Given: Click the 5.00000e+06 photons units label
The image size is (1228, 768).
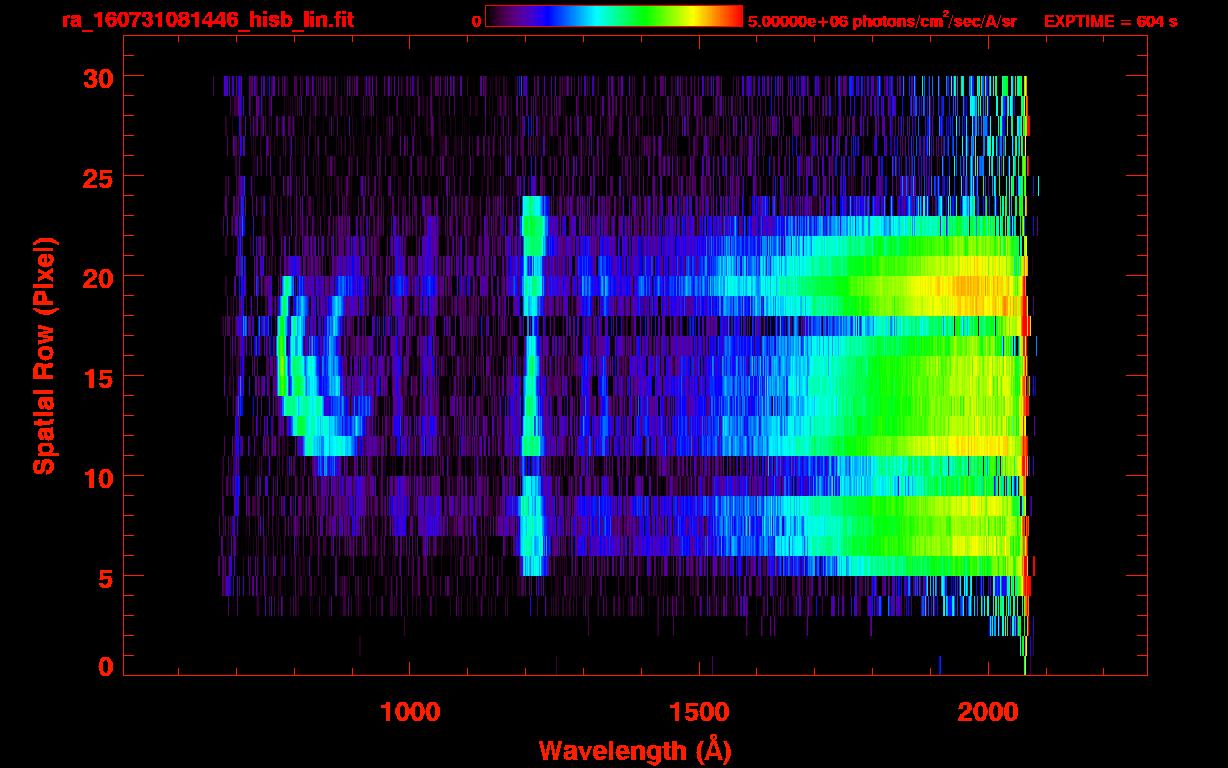Looking at the screenshot, I should point(882,21).
